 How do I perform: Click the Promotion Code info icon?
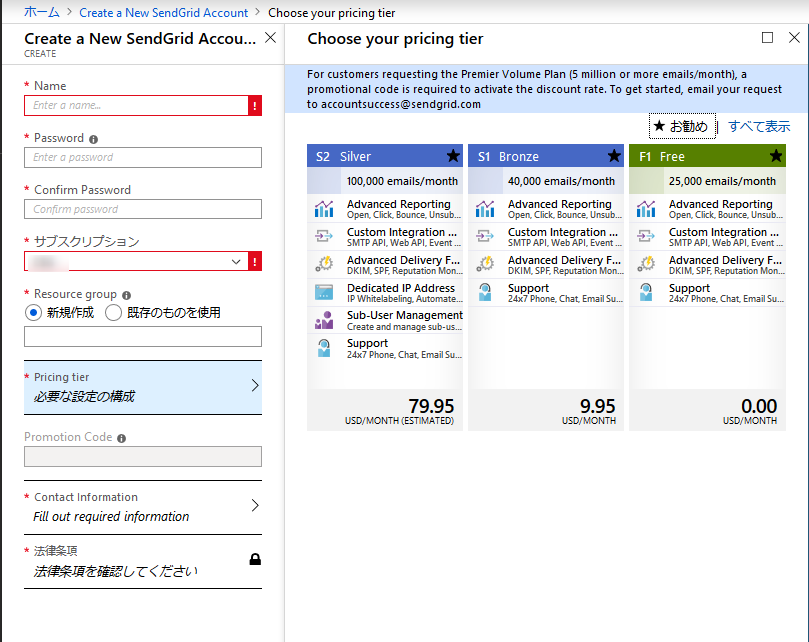(121, 438)
